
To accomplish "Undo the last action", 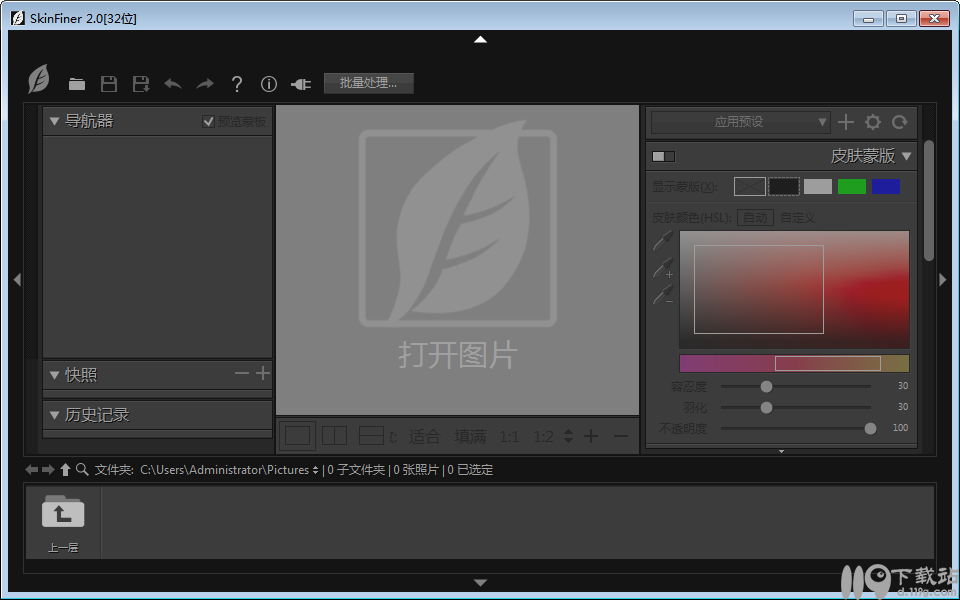I will click(x=173, y=84).
